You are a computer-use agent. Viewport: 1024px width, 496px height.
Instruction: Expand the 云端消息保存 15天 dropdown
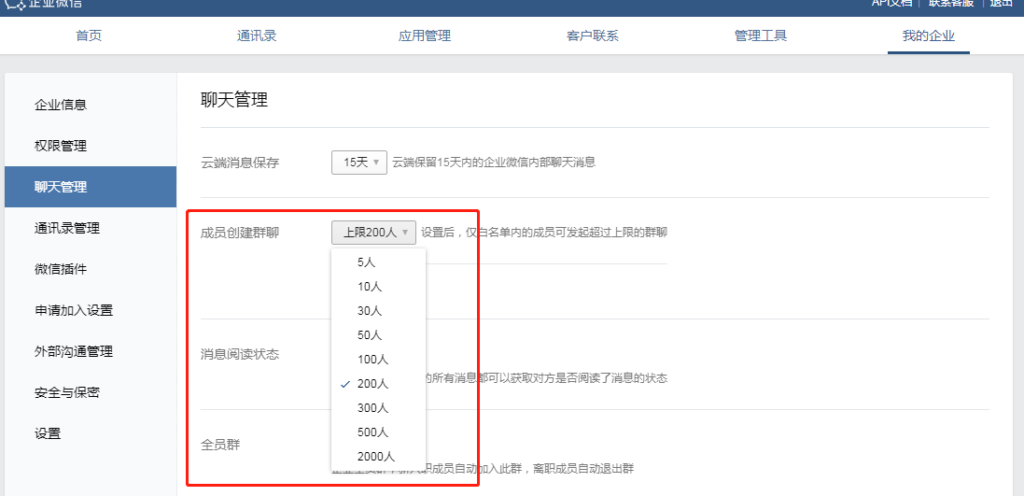click(359, 162)
